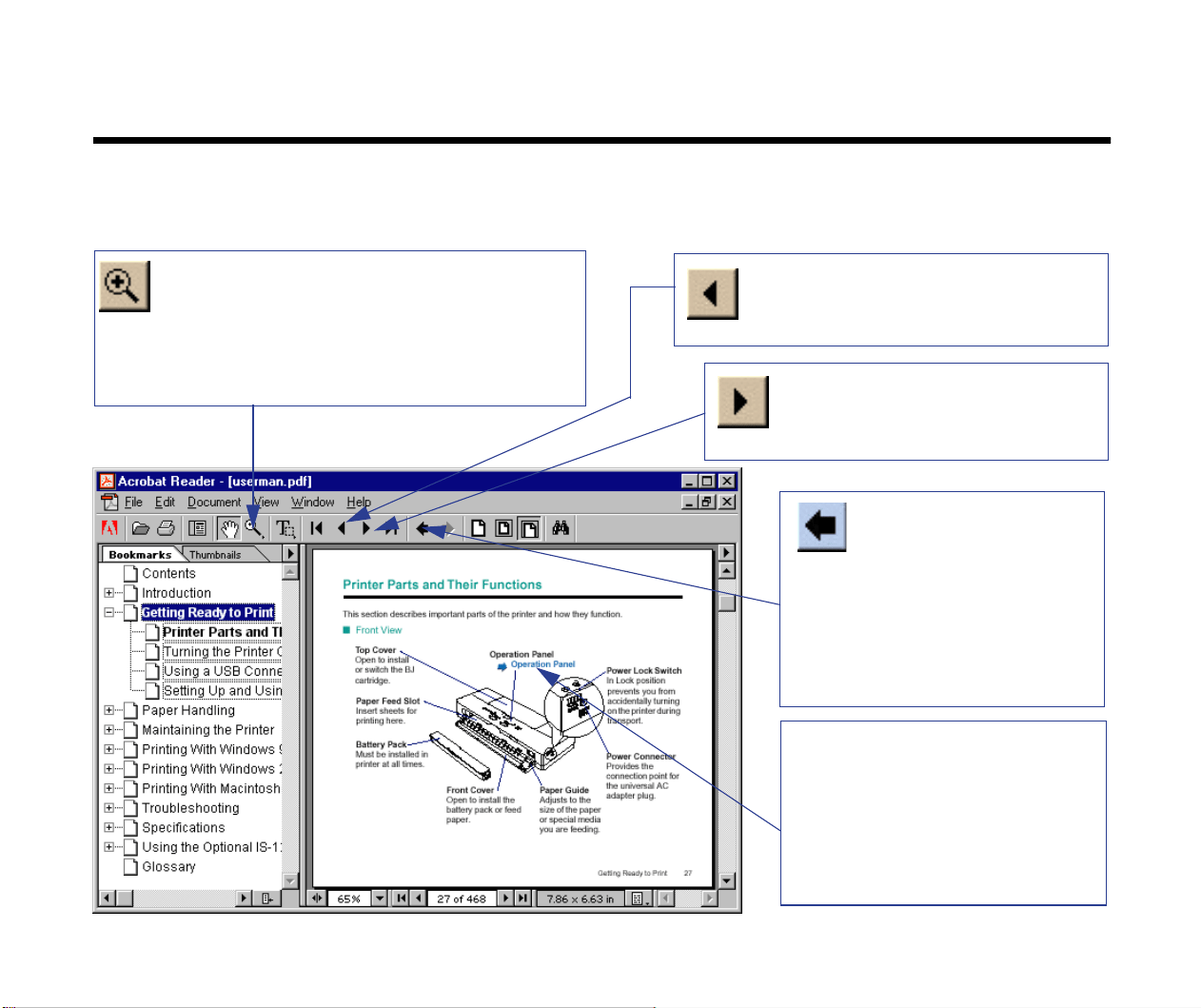Select the Using a USB Connection bookmark
The width and height of the screenshot is (1201, 1008).
222,671
